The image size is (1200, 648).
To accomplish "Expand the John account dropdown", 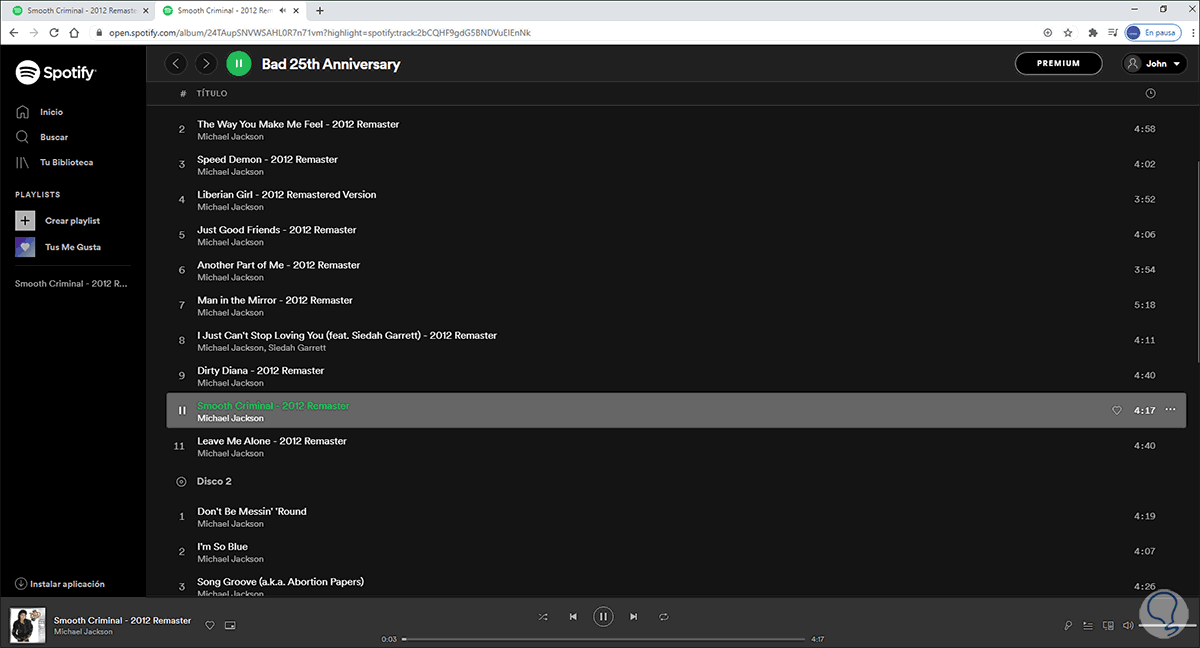I will tap(1155, 63).
